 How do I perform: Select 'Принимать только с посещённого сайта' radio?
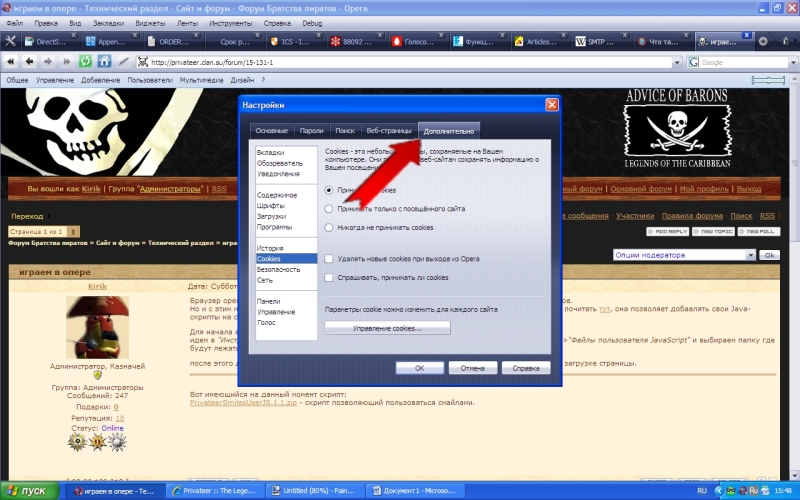[329, 209]
